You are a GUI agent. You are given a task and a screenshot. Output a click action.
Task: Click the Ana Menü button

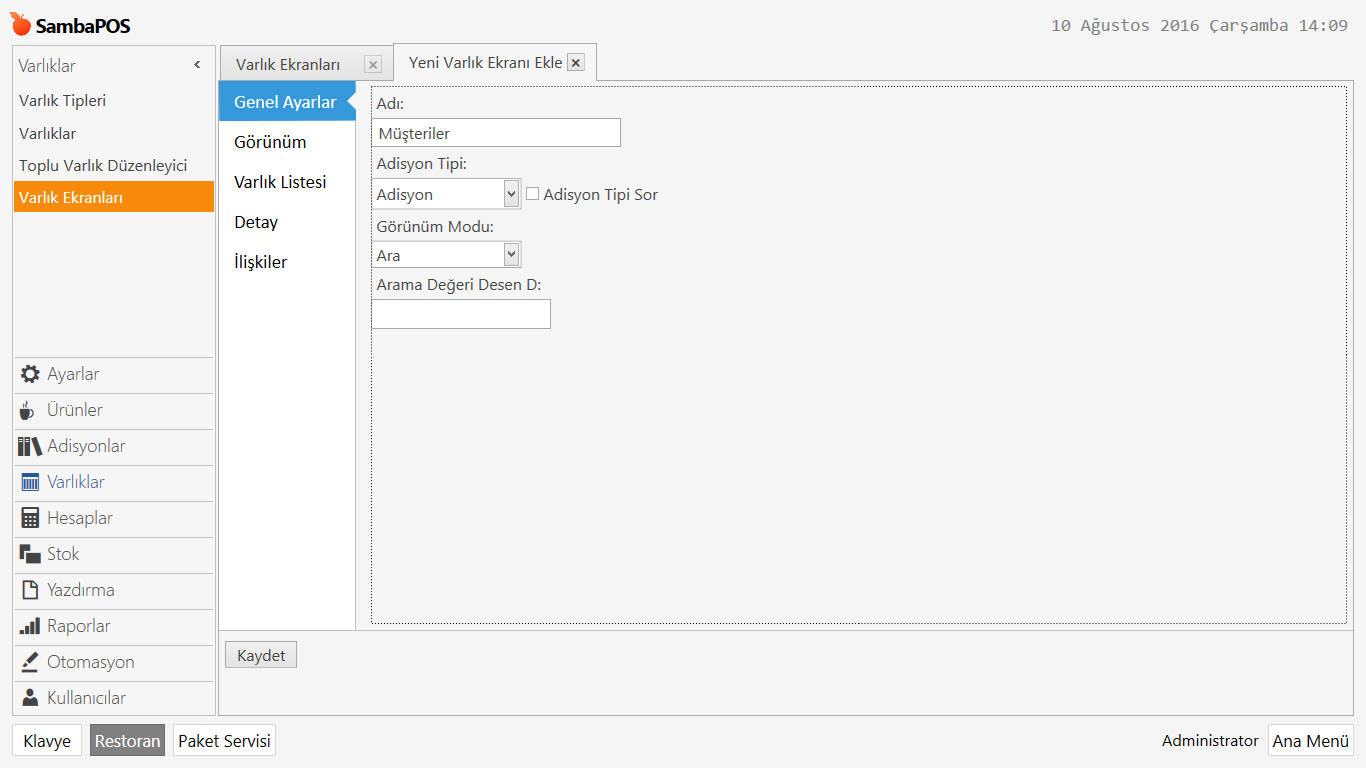[x=1311, y=741]
